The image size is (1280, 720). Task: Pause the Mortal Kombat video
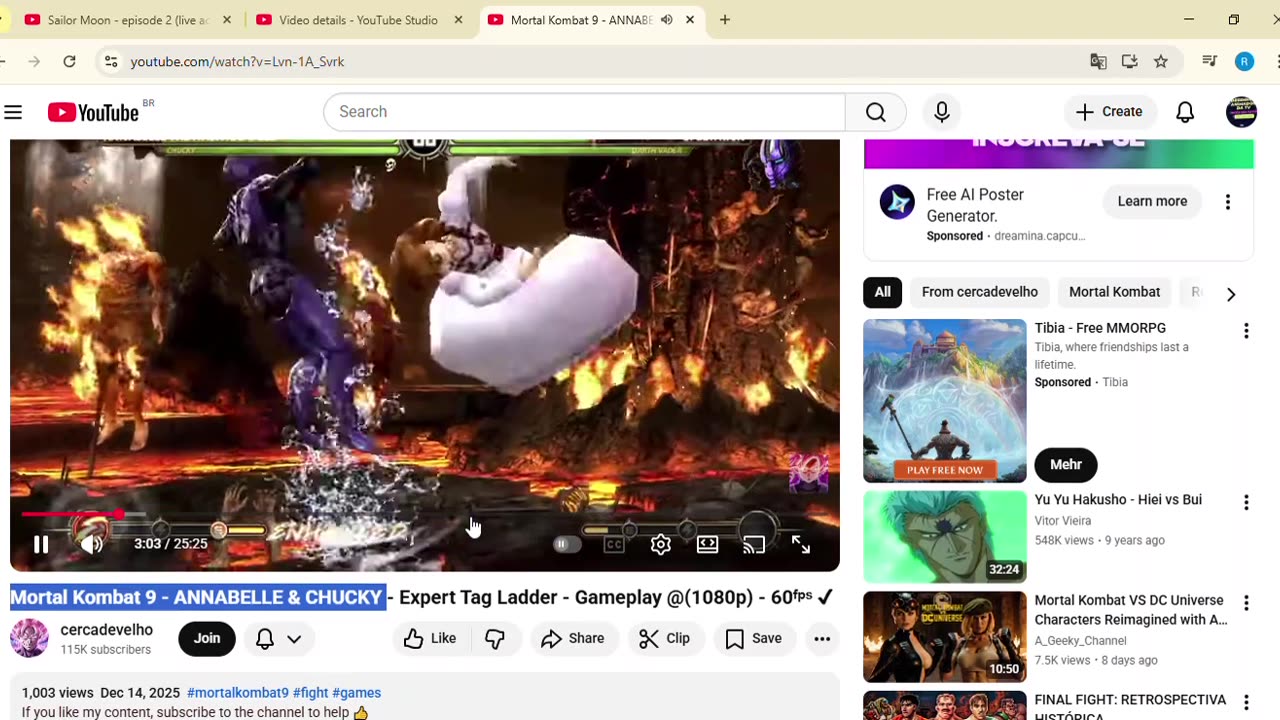pos(41,544)
